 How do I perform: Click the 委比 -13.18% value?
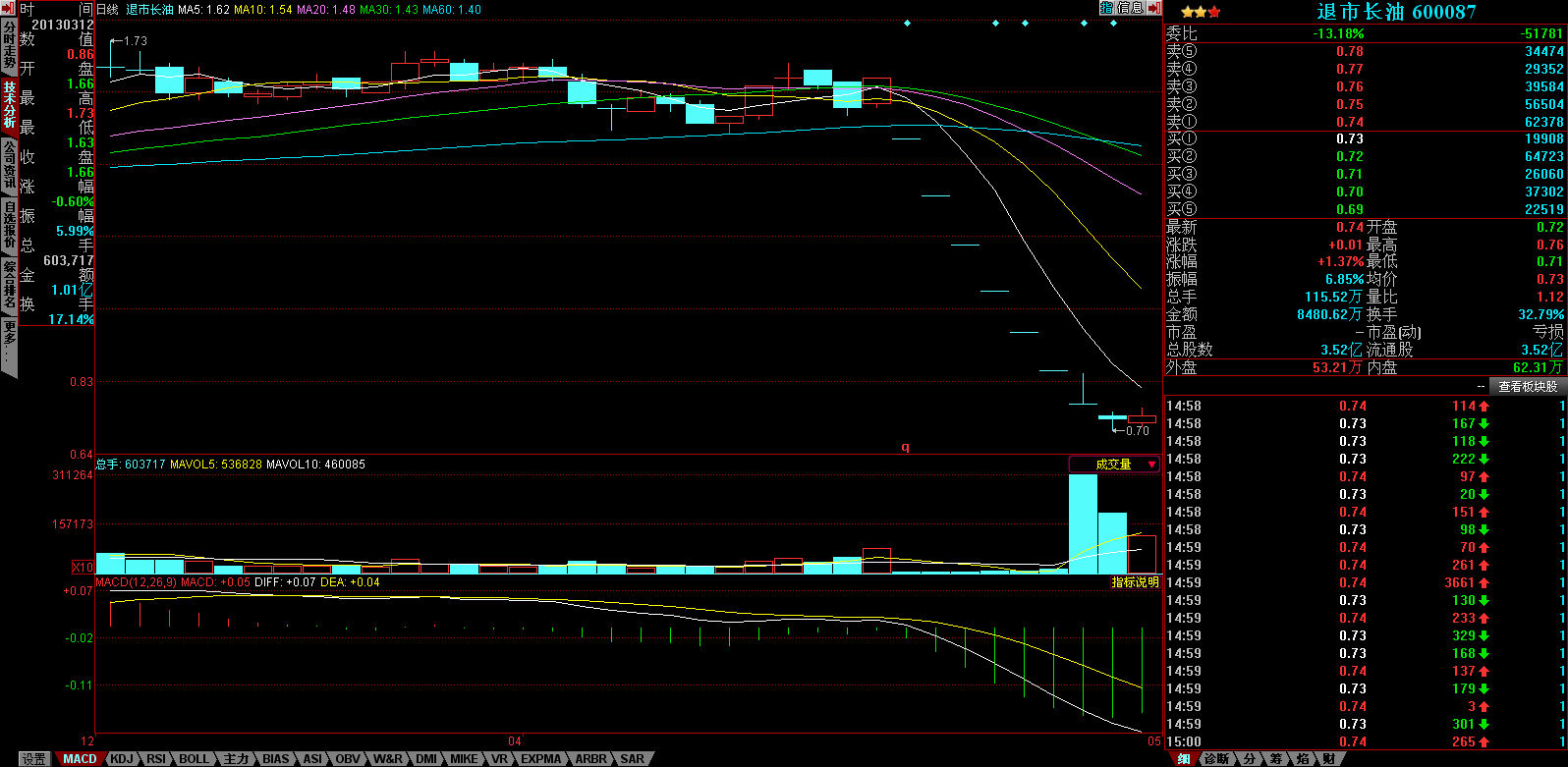(x=1338, y=33)
